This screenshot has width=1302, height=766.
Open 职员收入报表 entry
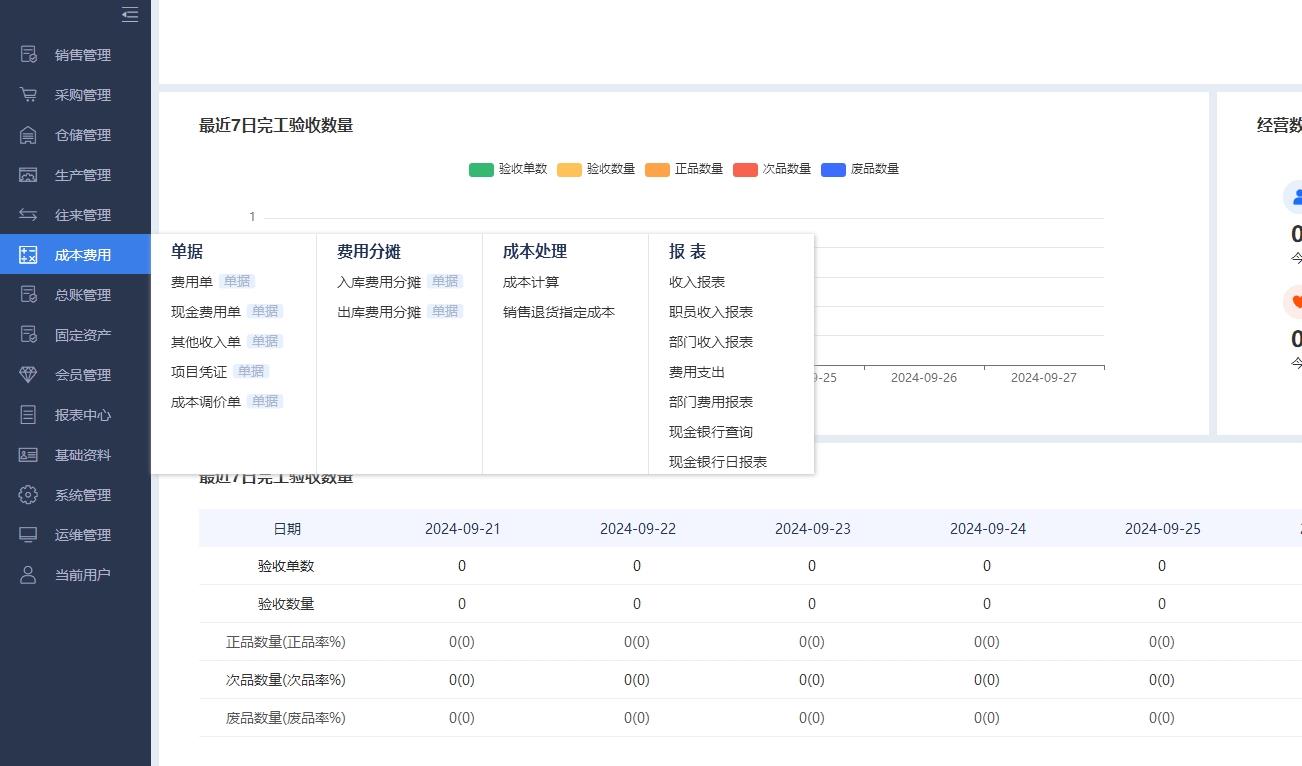tap(711, 312)
